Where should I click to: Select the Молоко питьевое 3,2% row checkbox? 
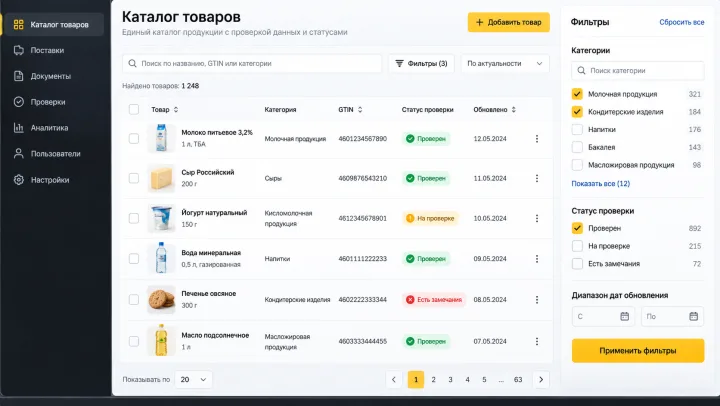coord(134,138)
